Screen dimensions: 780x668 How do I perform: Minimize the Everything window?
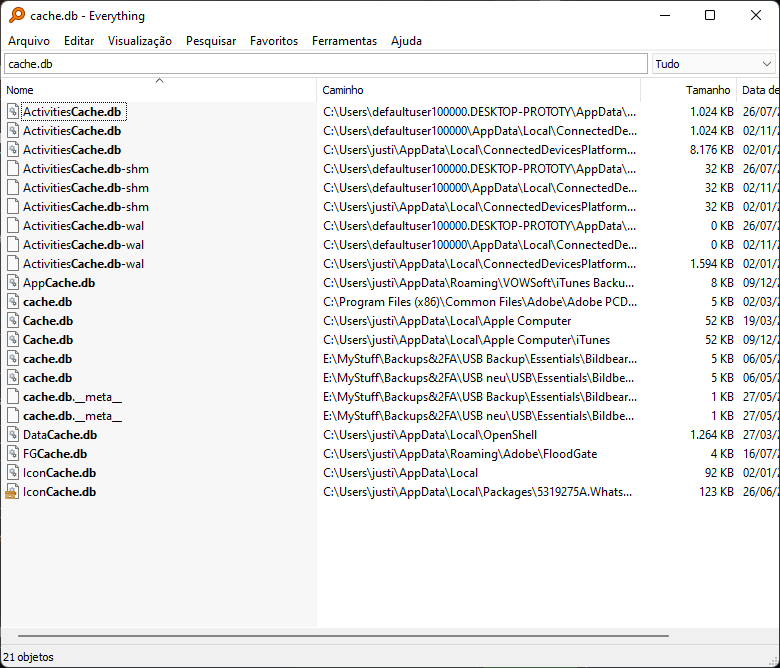[665, 15]
